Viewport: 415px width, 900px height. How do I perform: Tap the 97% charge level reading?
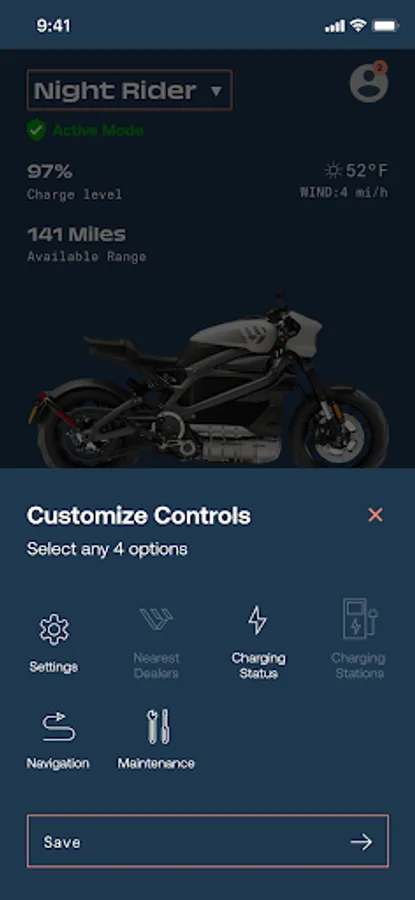point(50,171)
